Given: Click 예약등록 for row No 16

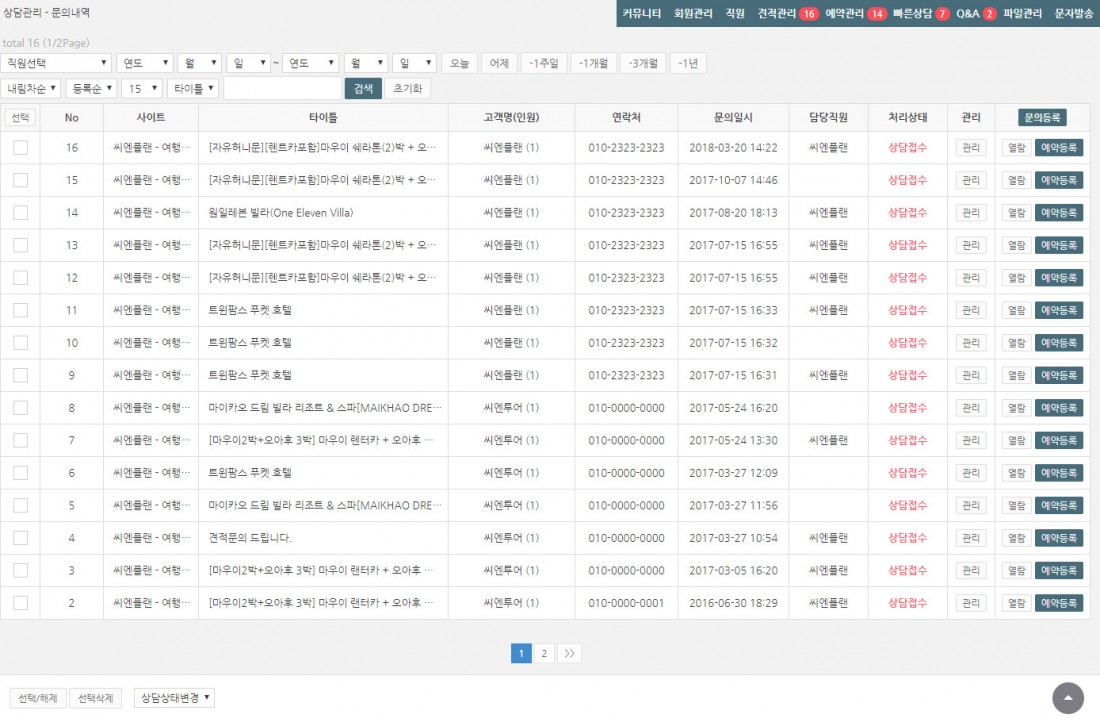Looking at the screenshot, I should pos(1059,147).
